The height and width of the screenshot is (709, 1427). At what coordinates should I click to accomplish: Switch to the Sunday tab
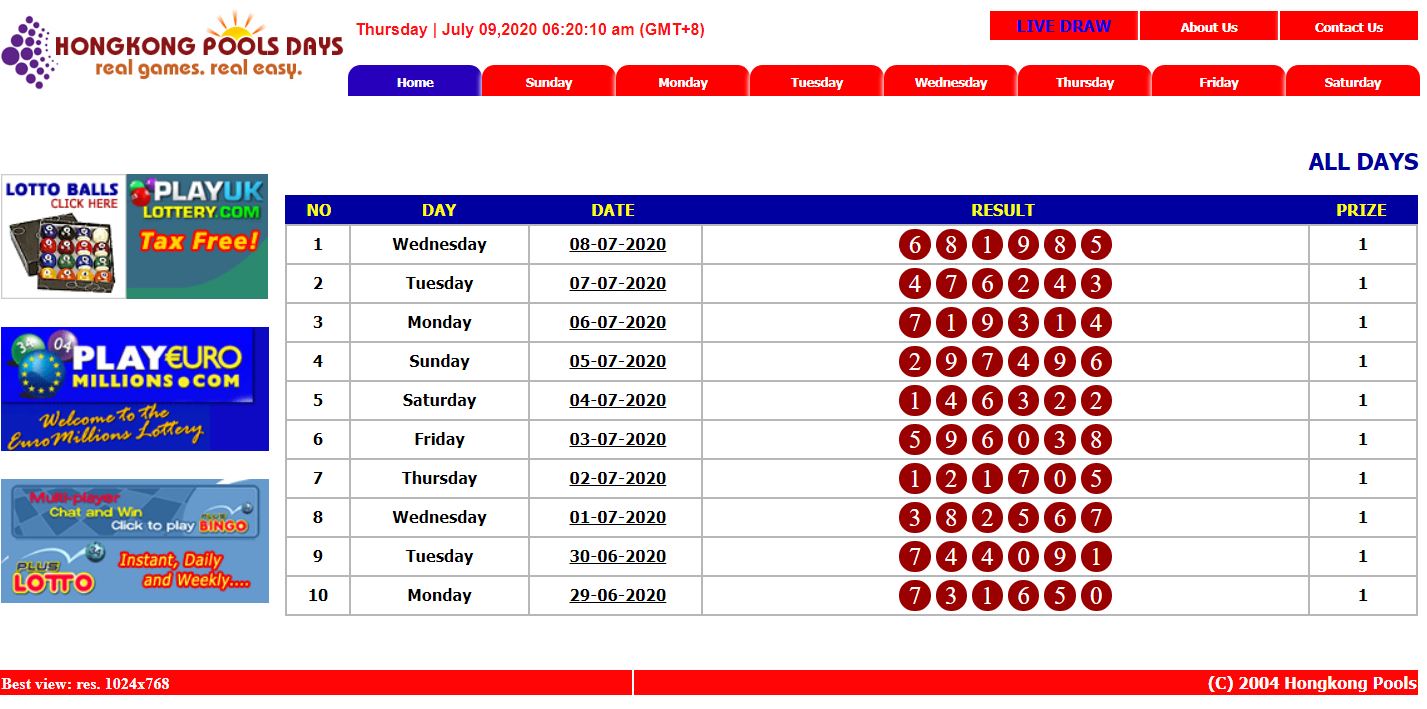point(547,82)
